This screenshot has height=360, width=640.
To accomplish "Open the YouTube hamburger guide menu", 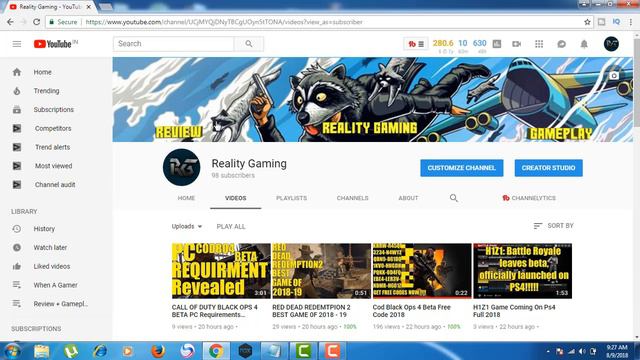I will point(17,44).
